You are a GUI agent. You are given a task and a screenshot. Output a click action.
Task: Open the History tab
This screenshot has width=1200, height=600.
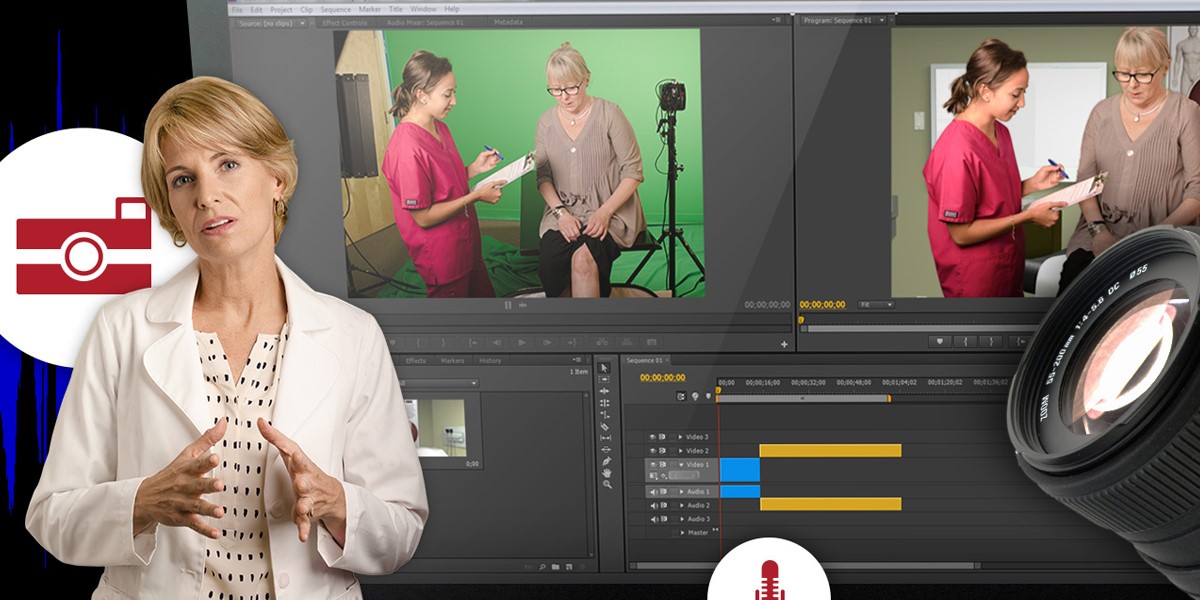point(490,360)
